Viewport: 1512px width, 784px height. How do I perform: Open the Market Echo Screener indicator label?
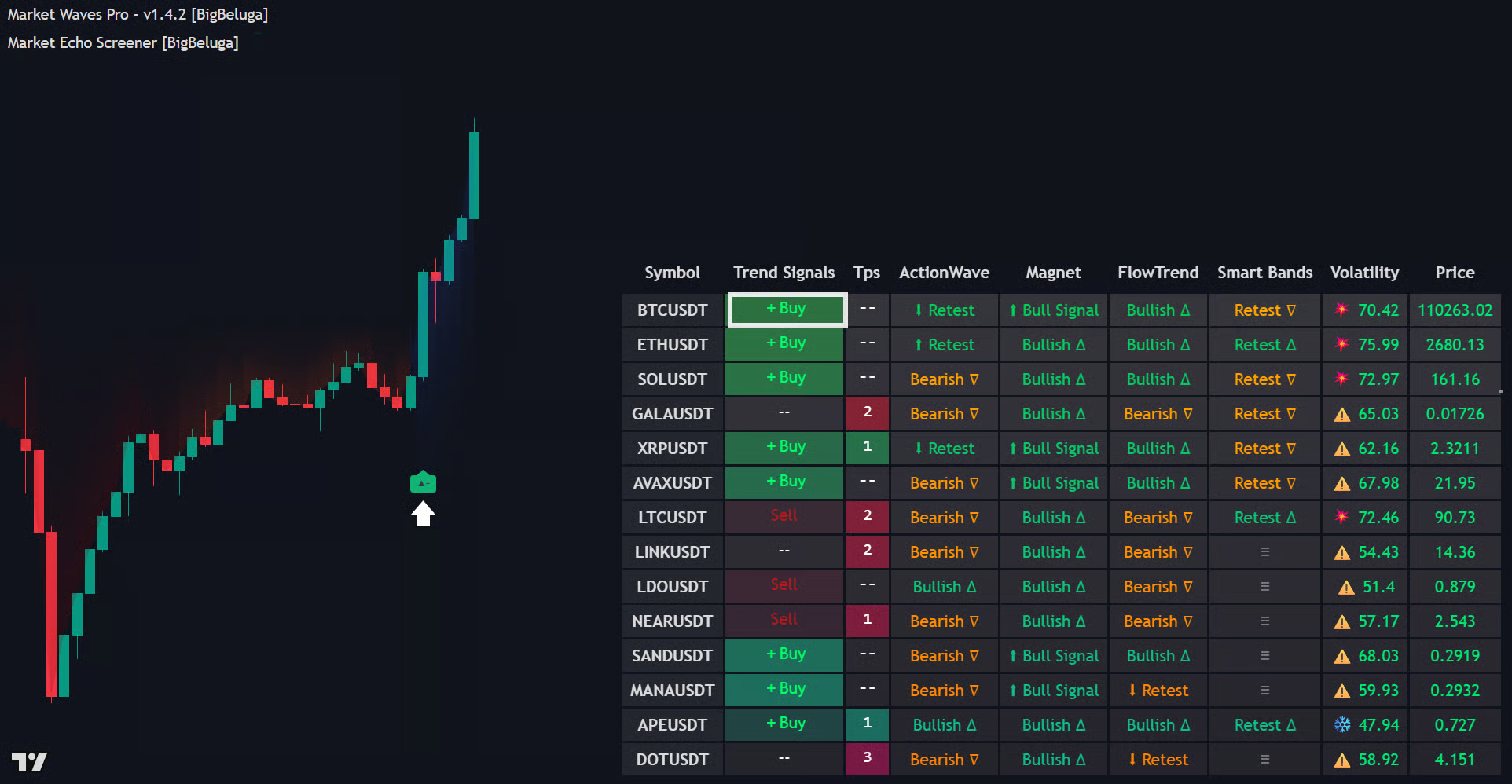point(123,42)
